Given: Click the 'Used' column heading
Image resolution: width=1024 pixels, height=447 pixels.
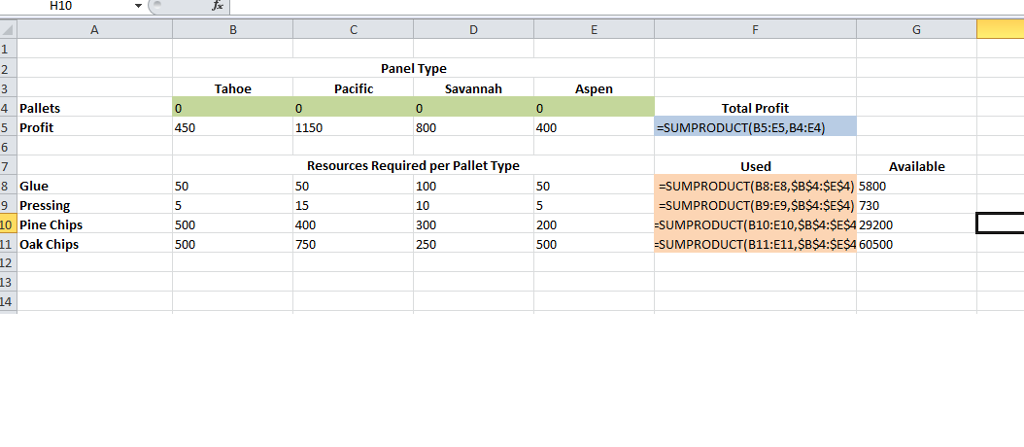Looking at the screenshot, I should [756, 166].
